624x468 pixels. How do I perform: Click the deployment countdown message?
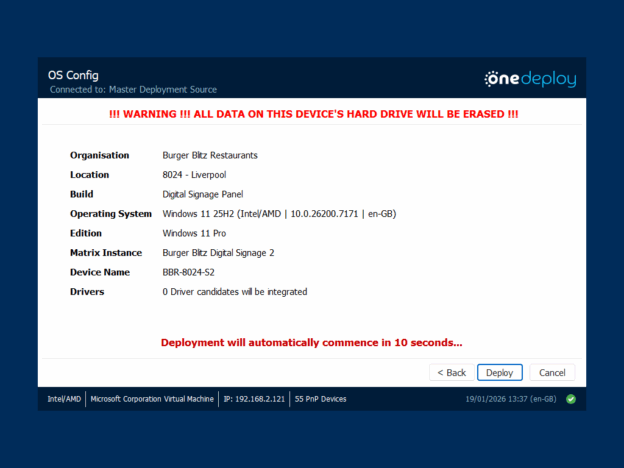coord(312,343)
